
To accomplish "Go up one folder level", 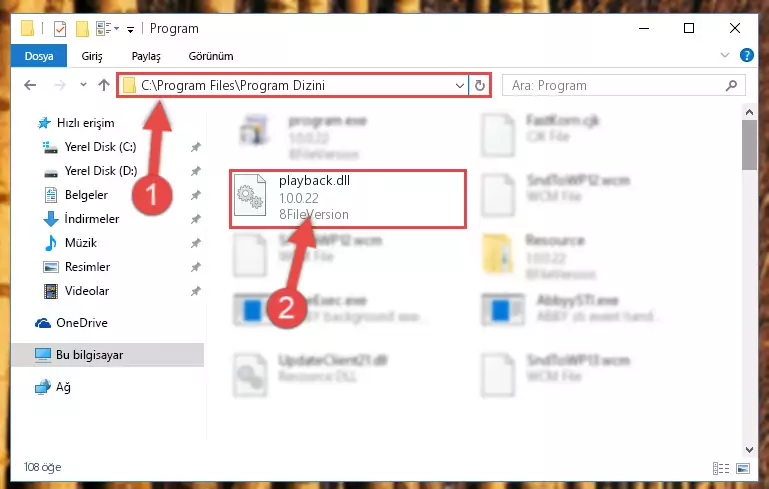I will (103, 85).
